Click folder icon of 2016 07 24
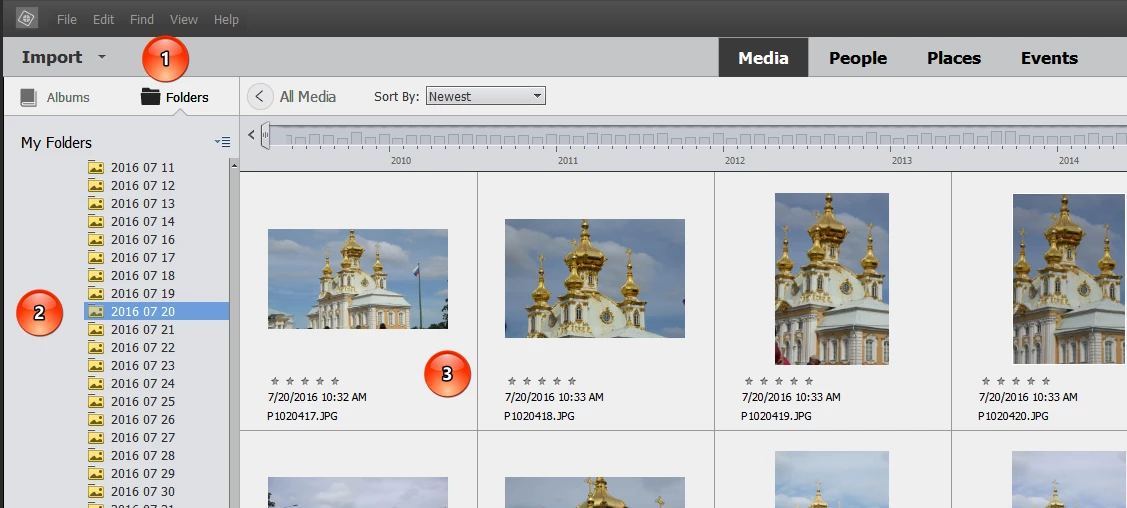Screen dimensions: 1127x508 click(96, 383)
